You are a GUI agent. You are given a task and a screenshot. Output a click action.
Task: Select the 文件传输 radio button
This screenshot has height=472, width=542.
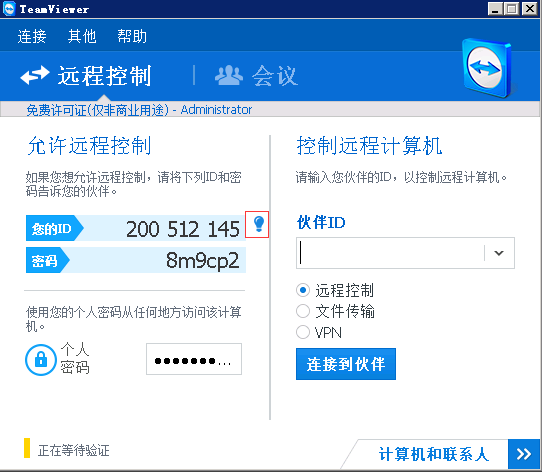[x=303, y=311]
